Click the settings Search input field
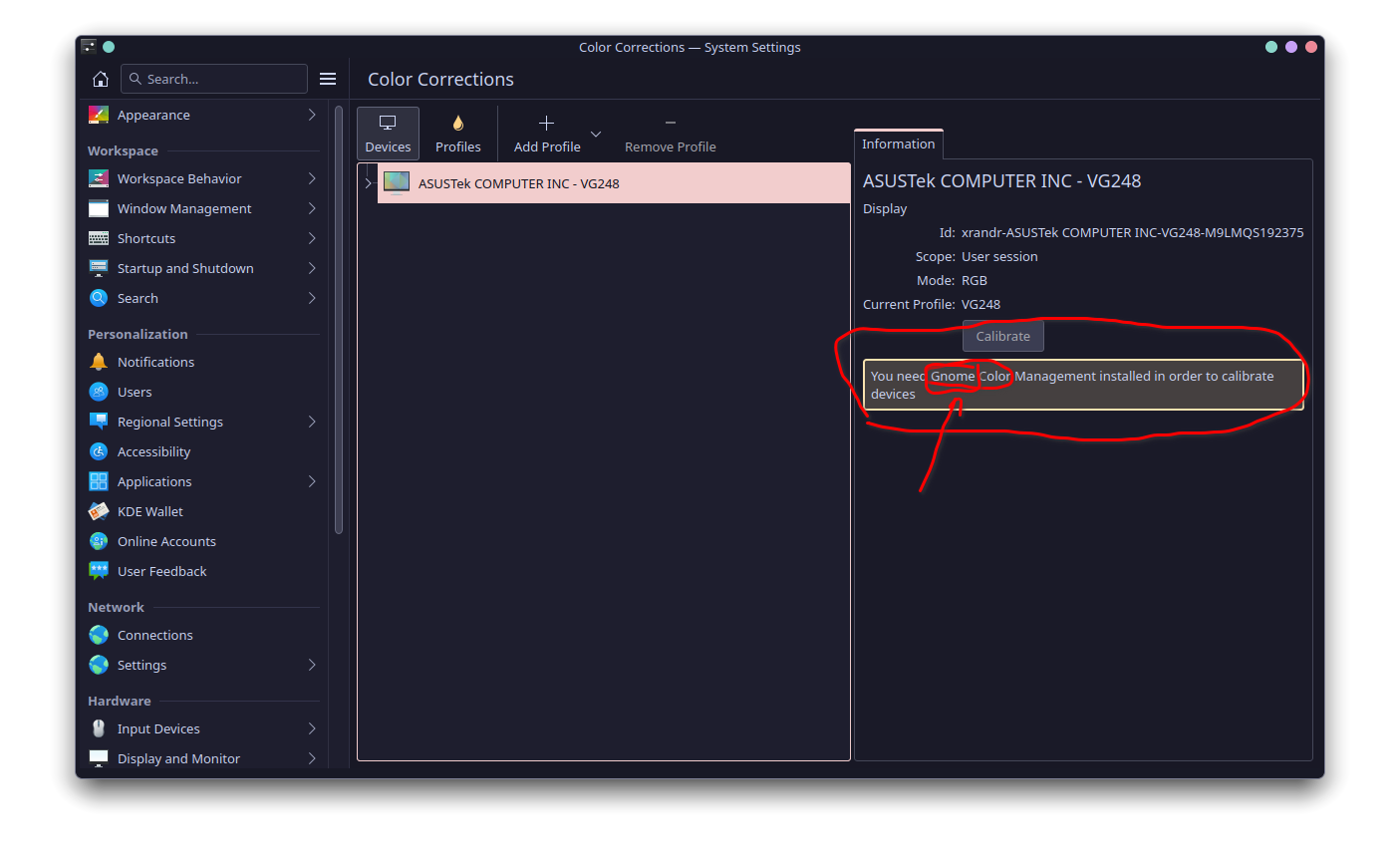This screenshot has height=864, width=1400. click(x=214, y=79)
